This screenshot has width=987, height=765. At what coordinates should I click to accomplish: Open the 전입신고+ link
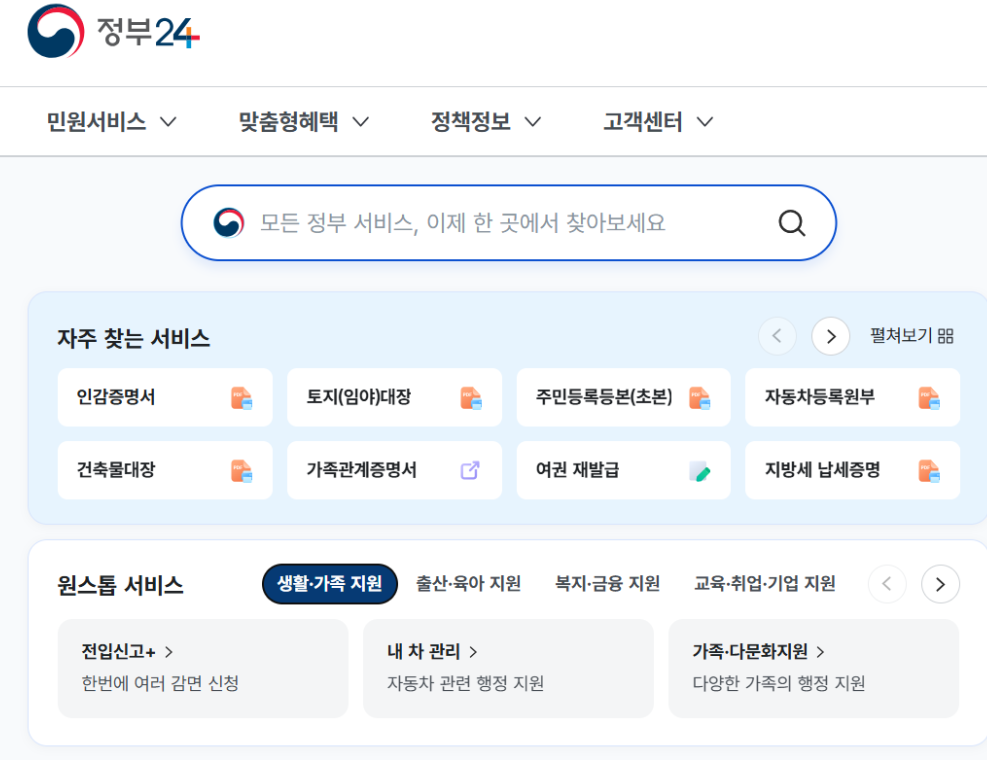(127, 652)
